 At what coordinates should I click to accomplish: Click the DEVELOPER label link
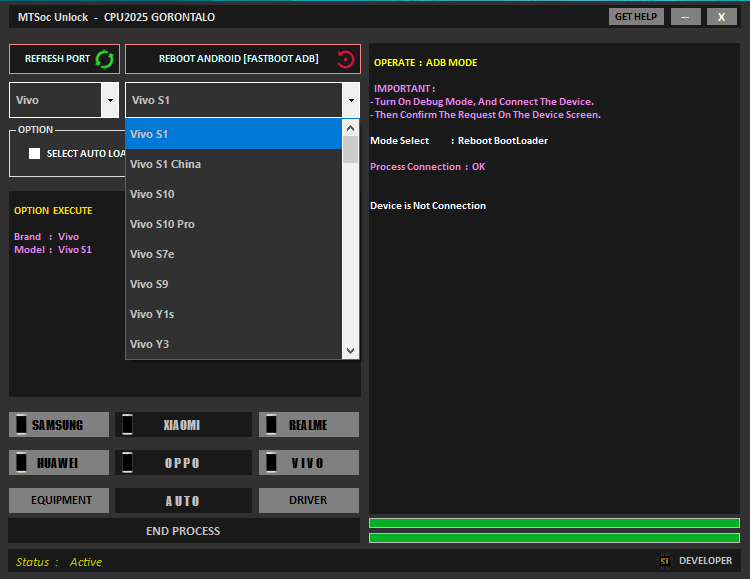[x=705, y=561]
